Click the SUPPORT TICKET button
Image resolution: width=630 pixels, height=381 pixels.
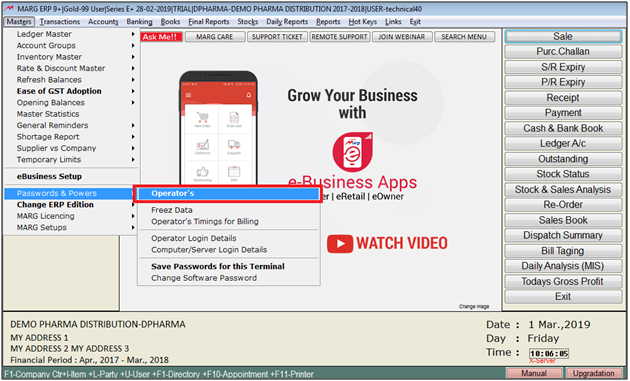[x=277, y=37]
